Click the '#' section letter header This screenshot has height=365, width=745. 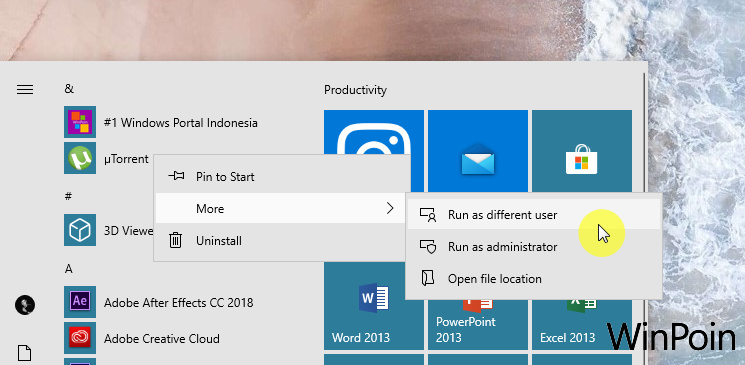[x=68, y=196]
